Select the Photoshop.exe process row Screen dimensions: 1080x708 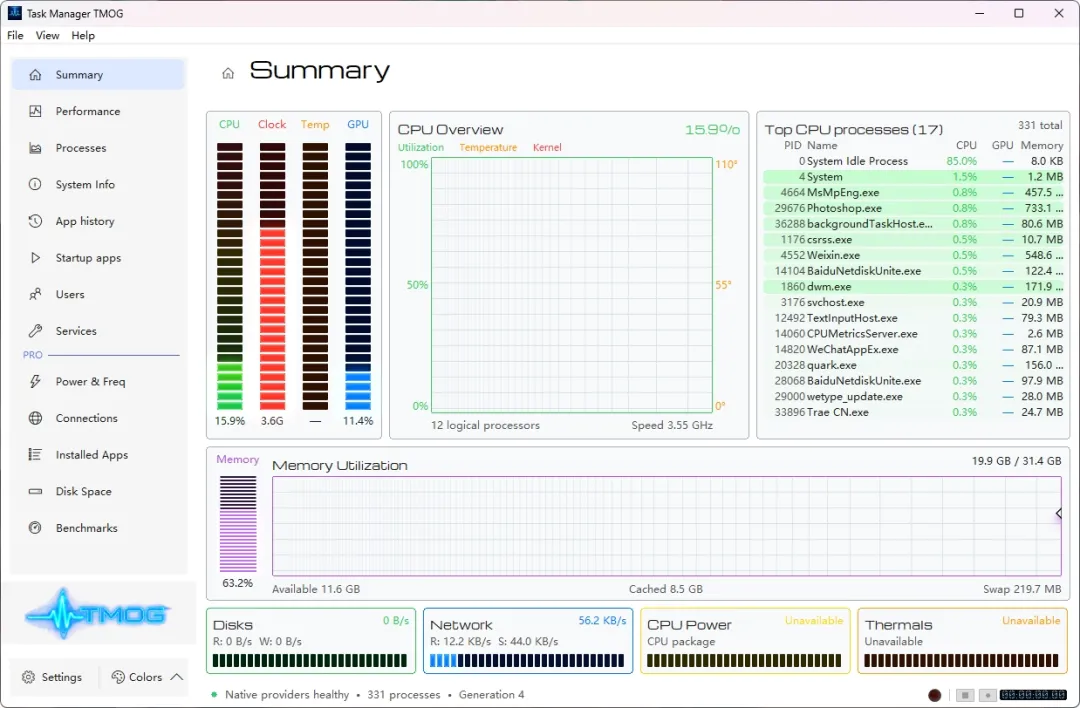pyautogui.click(x=913, y=208)
